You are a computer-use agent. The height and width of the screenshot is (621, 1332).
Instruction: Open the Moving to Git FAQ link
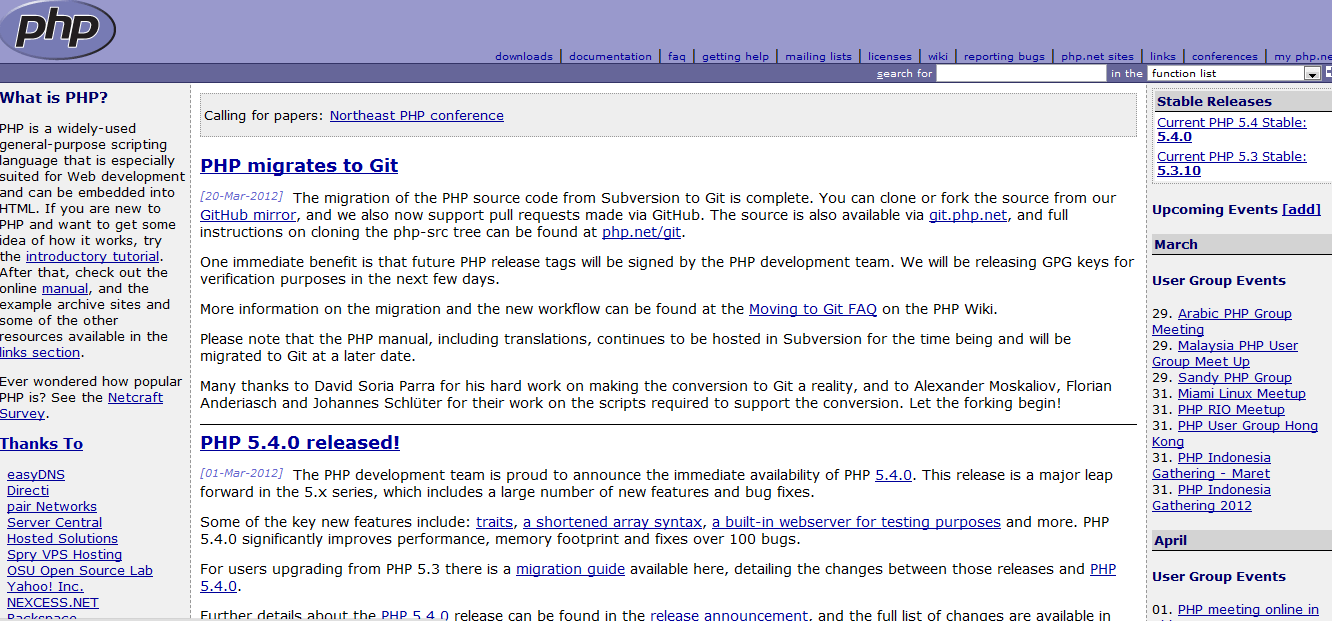coord(813,309)
